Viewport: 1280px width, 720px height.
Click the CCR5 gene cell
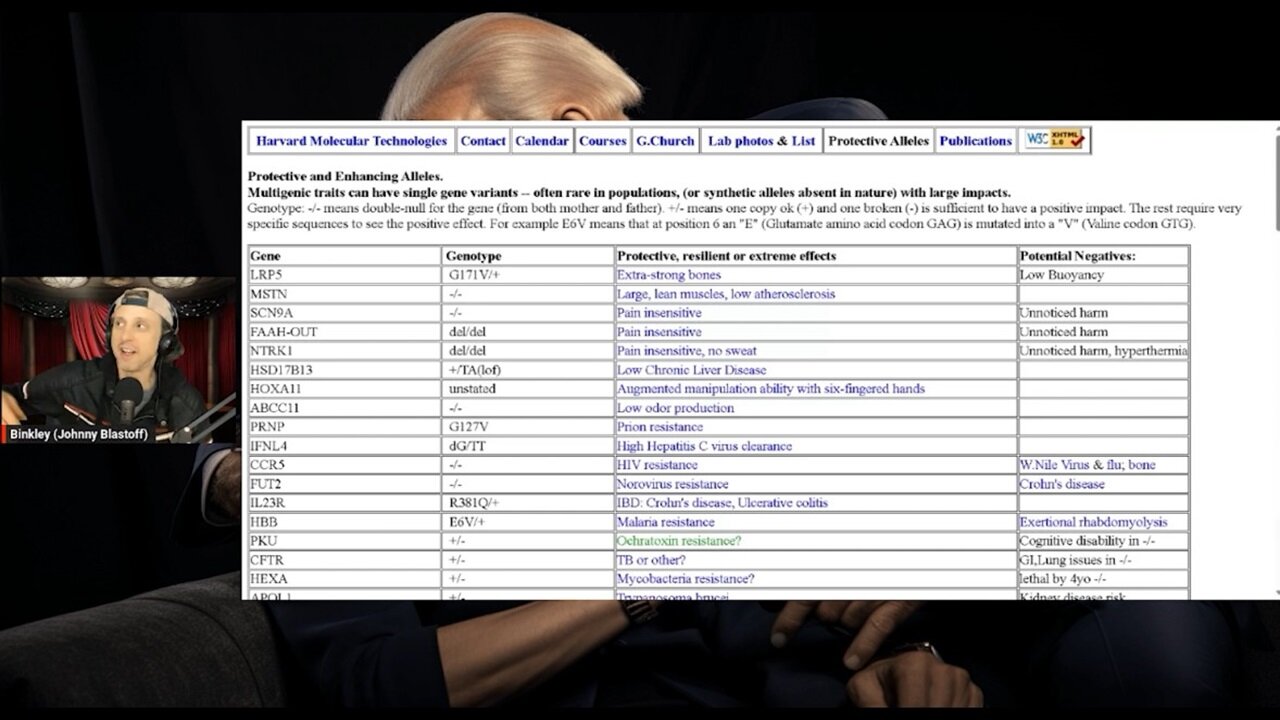345,465
